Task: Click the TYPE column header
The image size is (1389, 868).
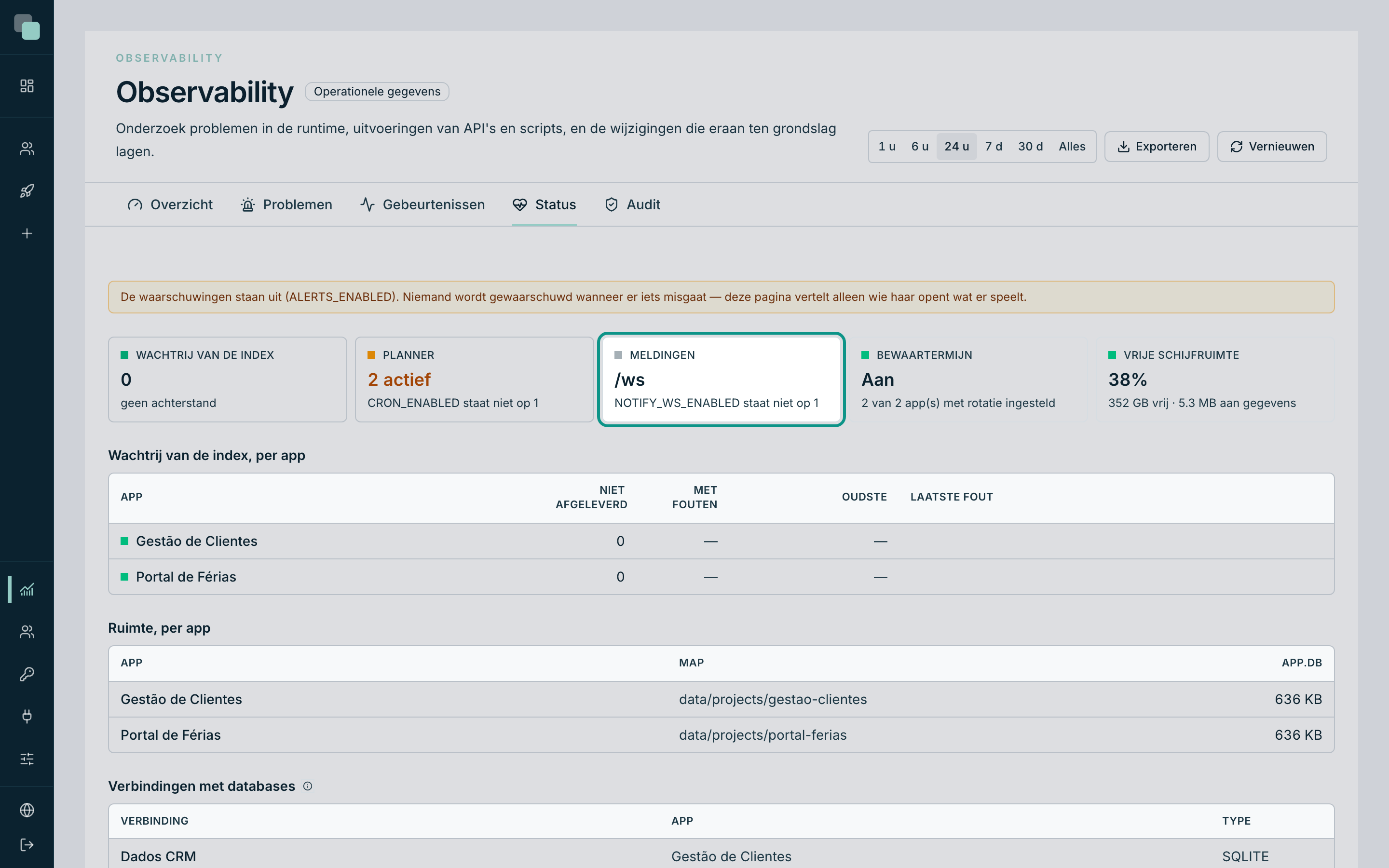Action: click(x=1236, y=821)
